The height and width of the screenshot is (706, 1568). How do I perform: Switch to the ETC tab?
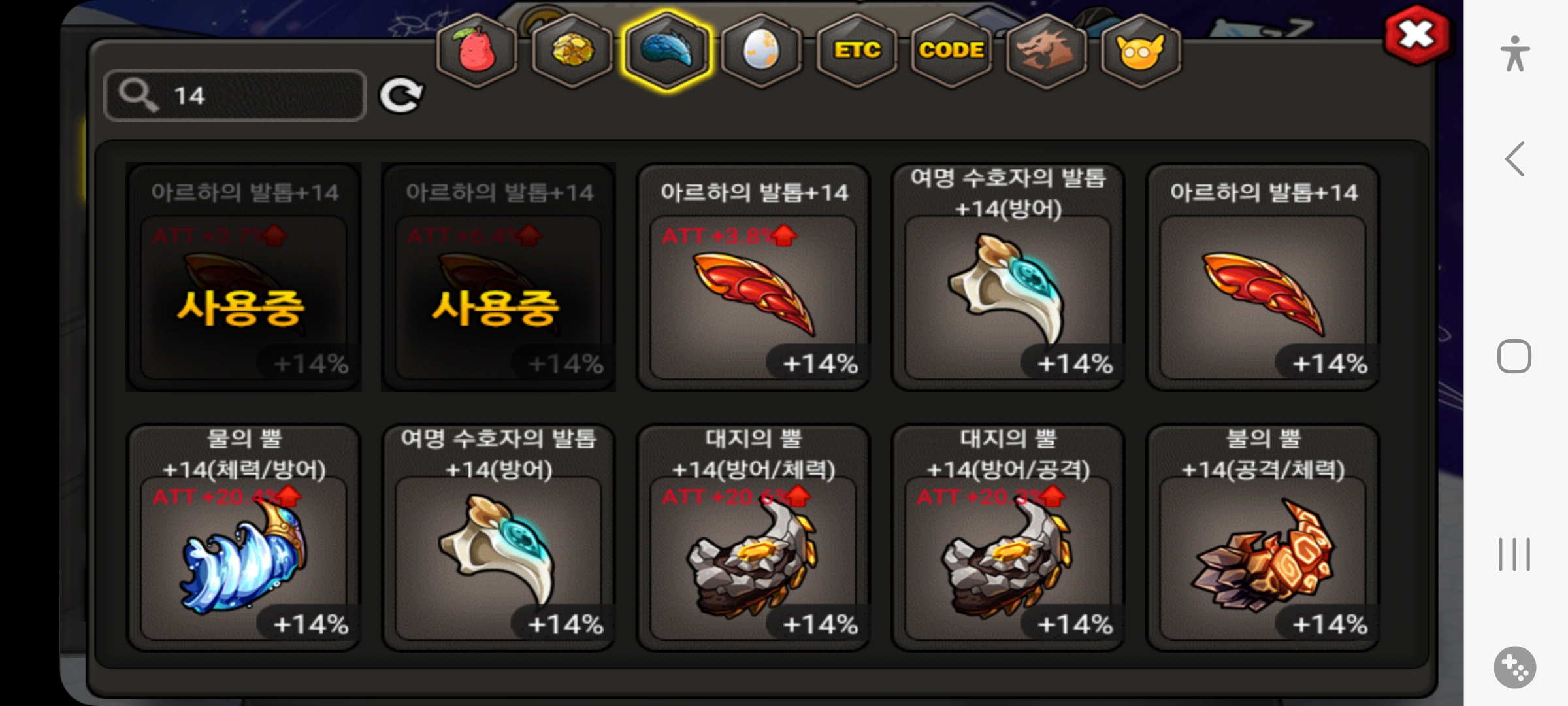[857, 50]
